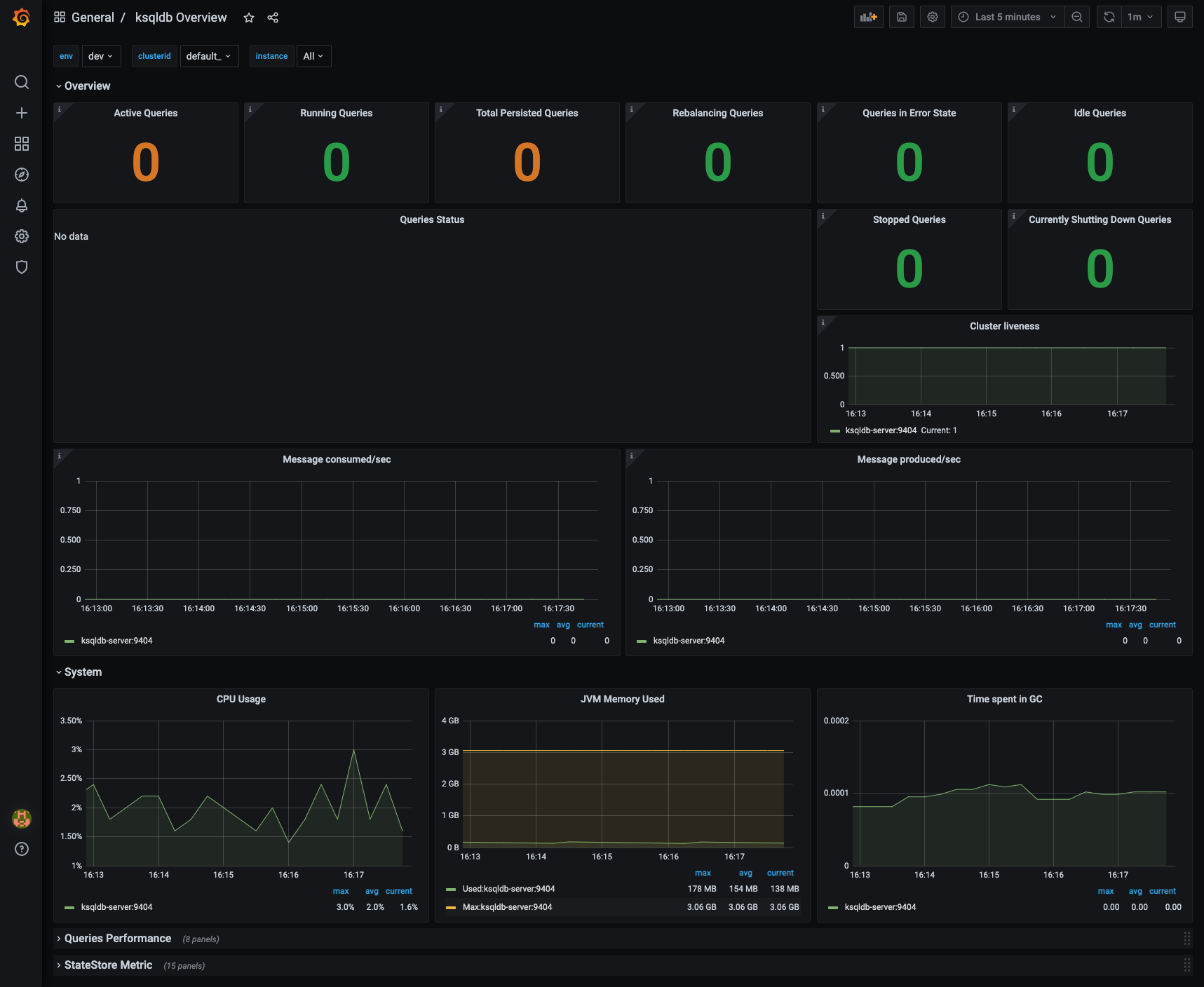Image resolution: width=1204 pixels, height=987 pixels.
Task: Open the CPU Usage panel title menu
Action: (x=241, y=699)
